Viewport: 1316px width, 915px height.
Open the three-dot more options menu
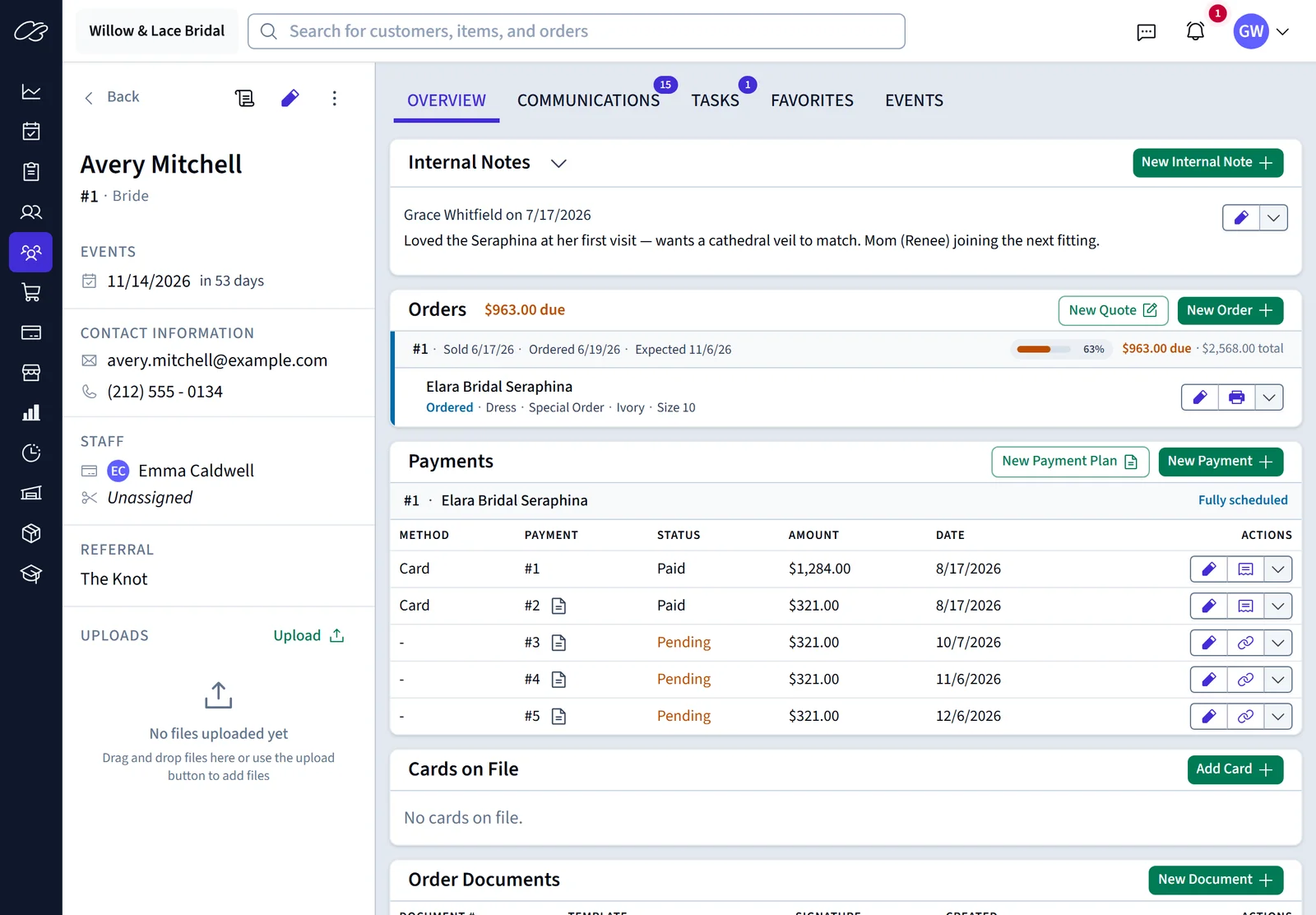334,98
